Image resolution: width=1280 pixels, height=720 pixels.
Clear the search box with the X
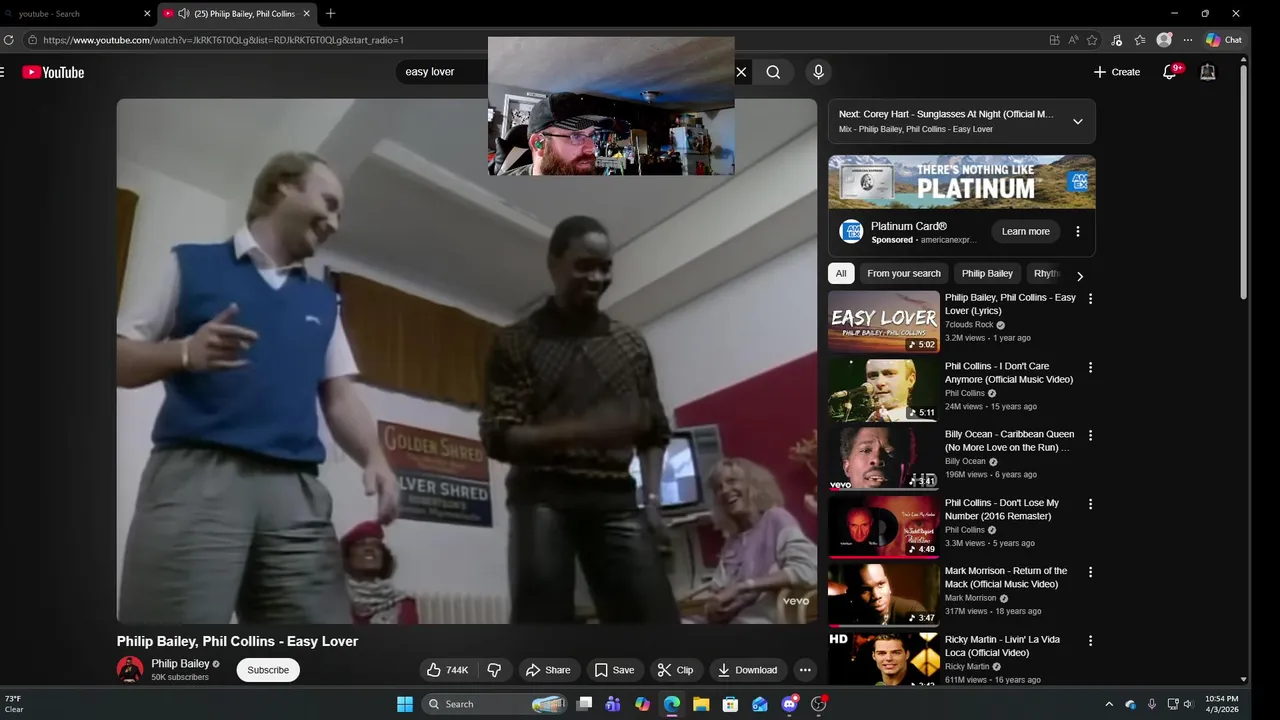(x=741, y=72)
